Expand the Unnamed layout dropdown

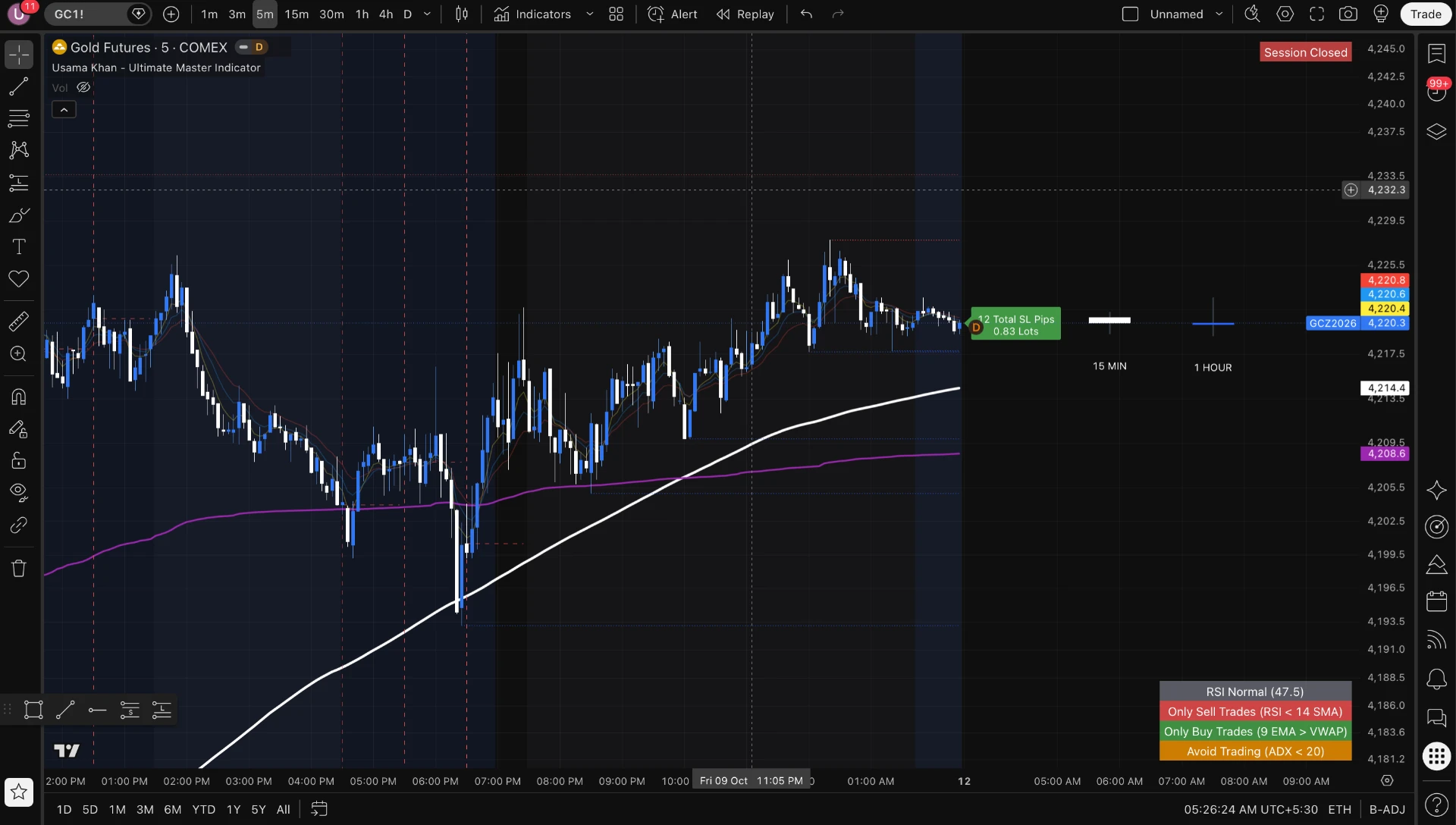point(1219,14)
